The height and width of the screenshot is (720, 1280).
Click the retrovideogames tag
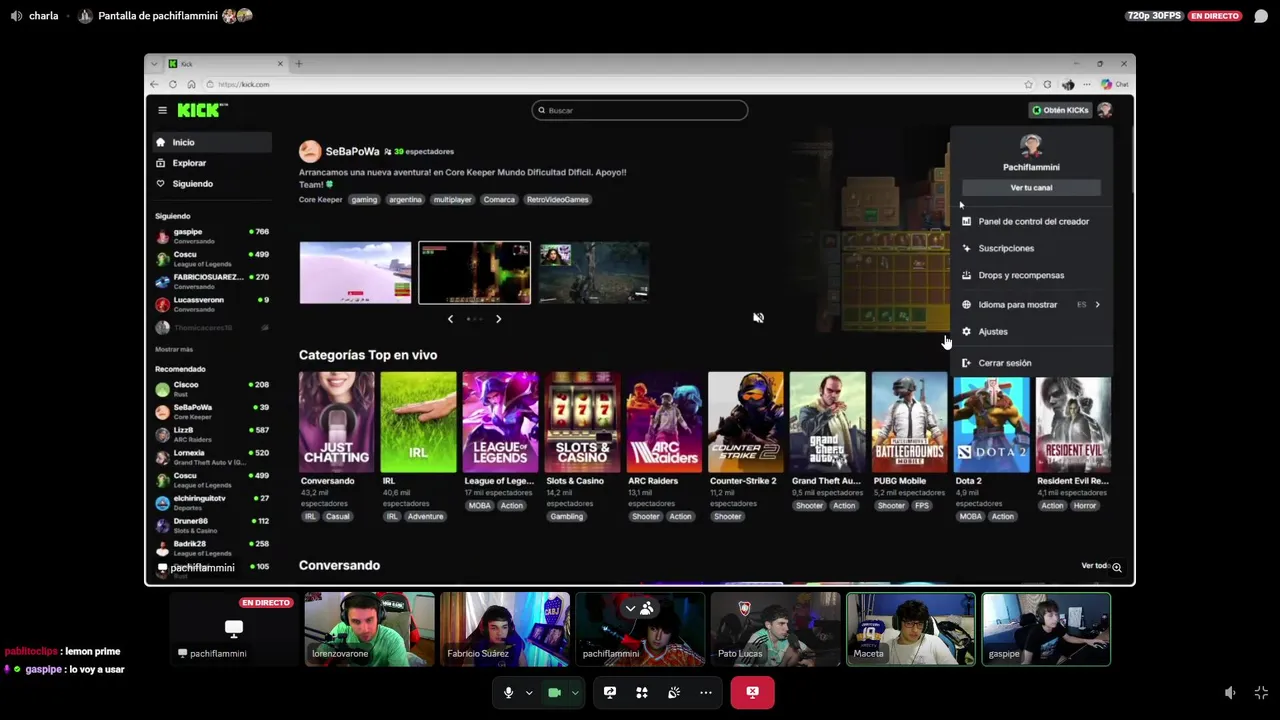[558, 199]
